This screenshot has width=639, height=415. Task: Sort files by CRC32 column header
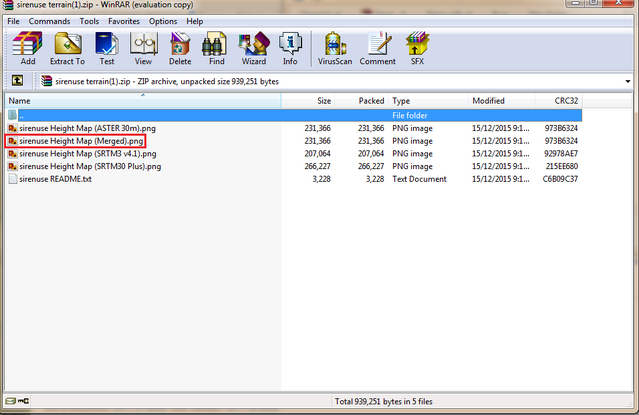pyautogui.click(x=559, y=101)
